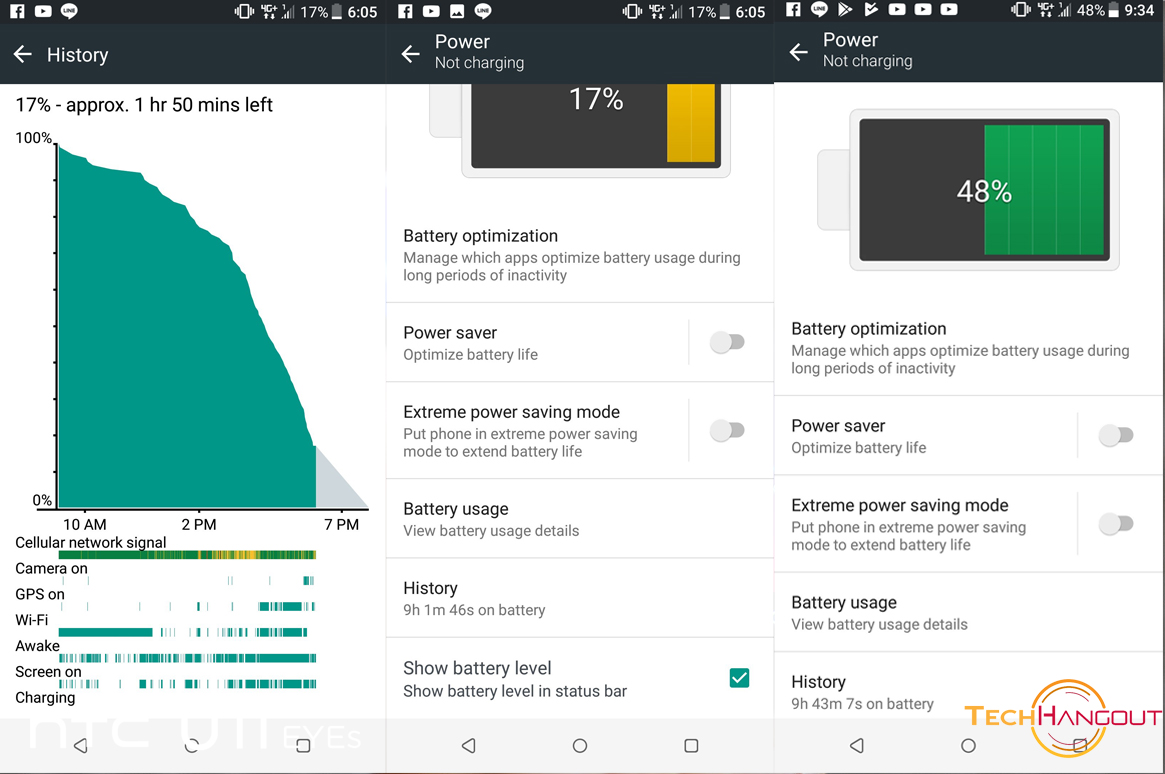Tap Android back button on right screen nav bar
The image size is (1165, 774).
[857, 745]
